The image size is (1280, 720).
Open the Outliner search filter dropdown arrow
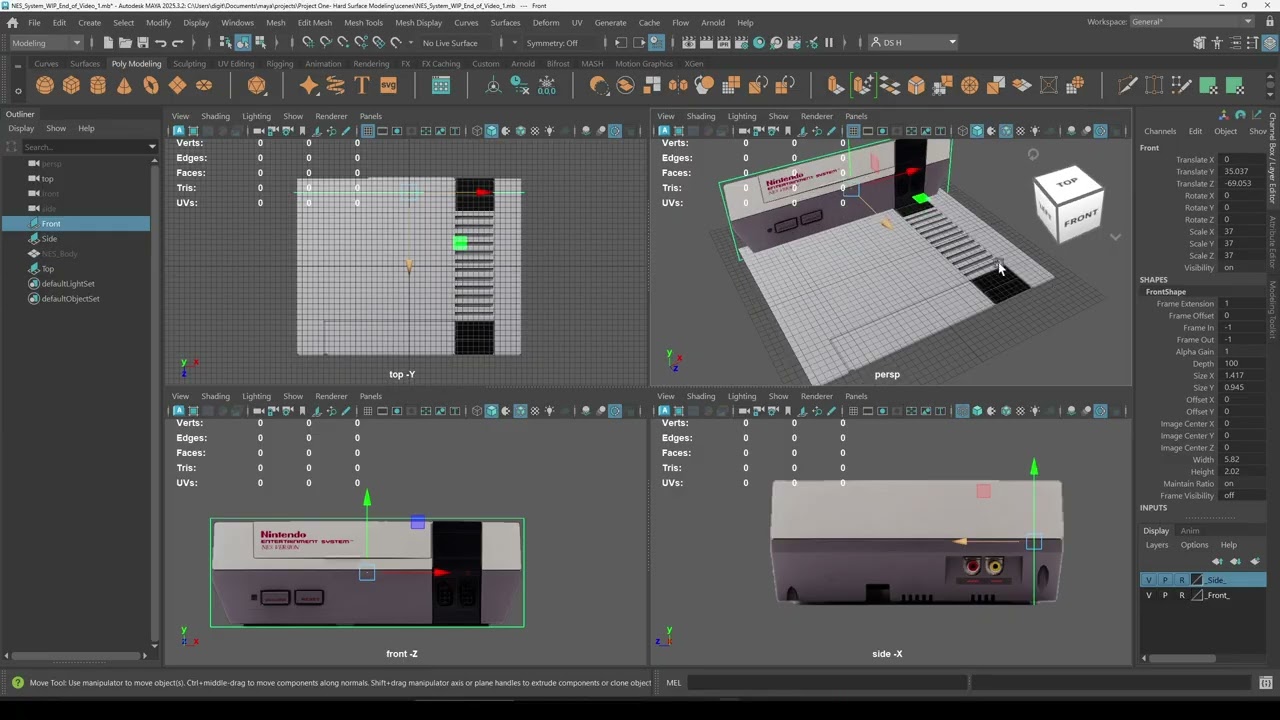point(152,147)
